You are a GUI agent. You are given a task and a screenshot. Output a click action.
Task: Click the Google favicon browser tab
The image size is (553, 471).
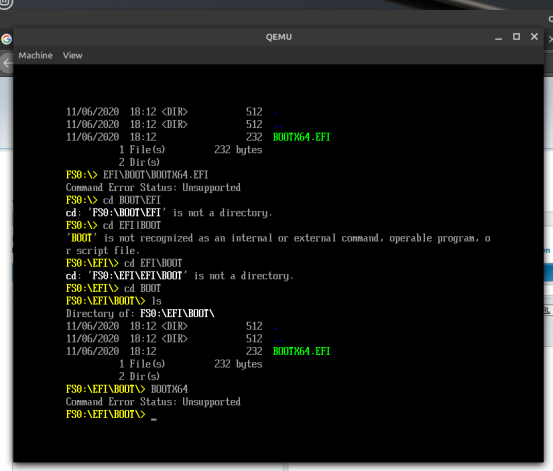click(6, 39)
